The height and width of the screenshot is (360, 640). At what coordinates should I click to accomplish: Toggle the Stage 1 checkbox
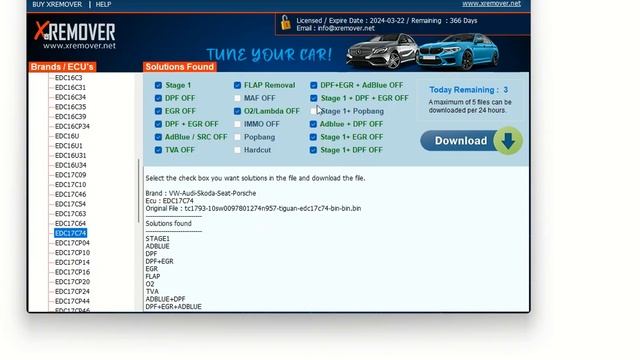pyautogui.click(x=158, y=85)
